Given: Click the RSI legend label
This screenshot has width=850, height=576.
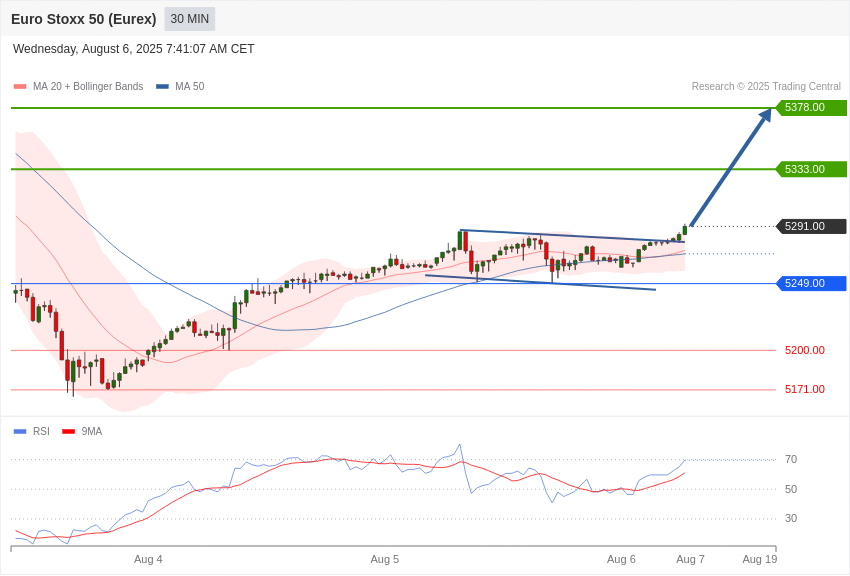Looking at the screenshot, I should pyautogui.click(x=41, y=431).
